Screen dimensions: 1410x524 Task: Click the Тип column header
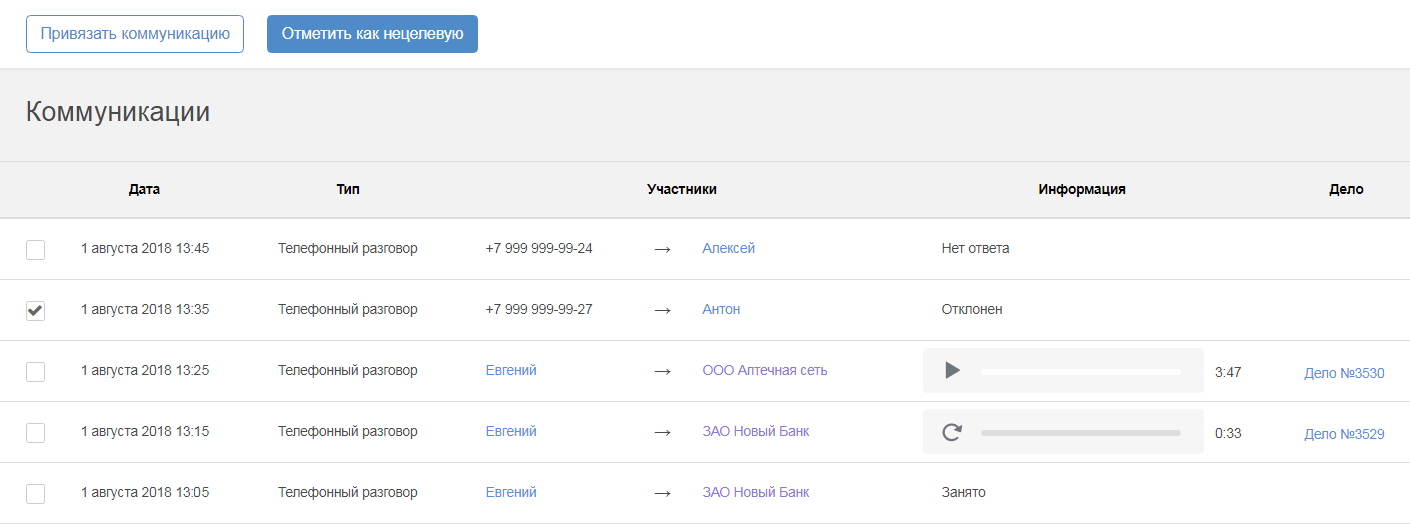(x=348, y=189)
